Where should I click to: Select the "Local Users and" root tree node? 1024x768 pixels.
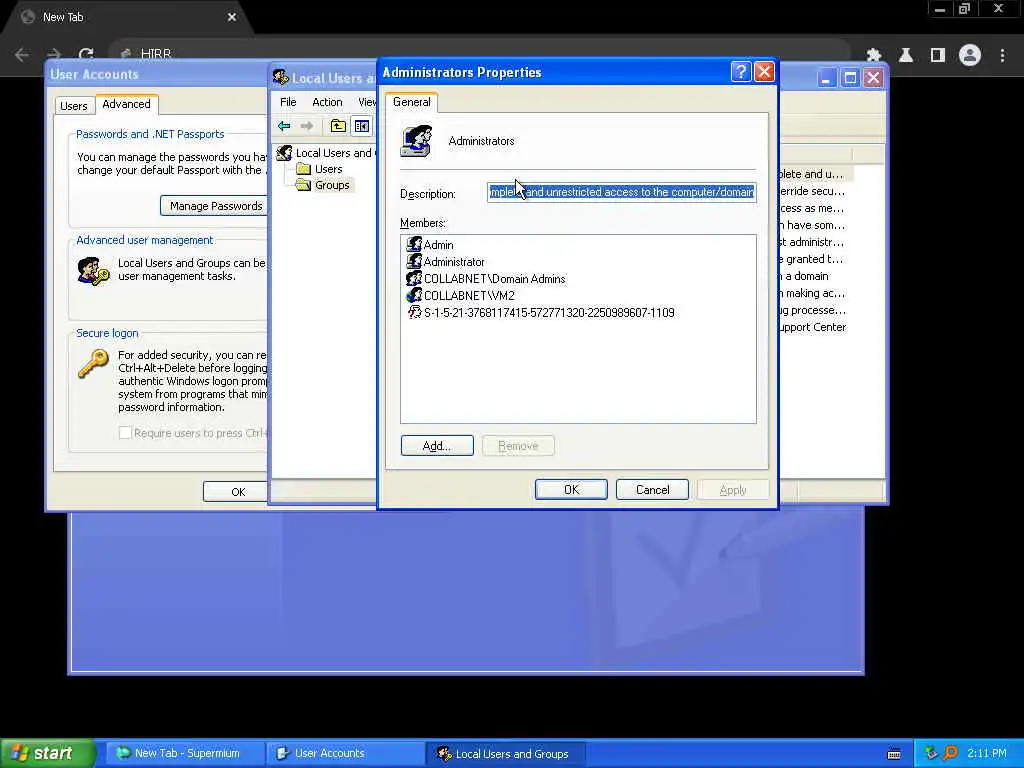click(336, 153)
